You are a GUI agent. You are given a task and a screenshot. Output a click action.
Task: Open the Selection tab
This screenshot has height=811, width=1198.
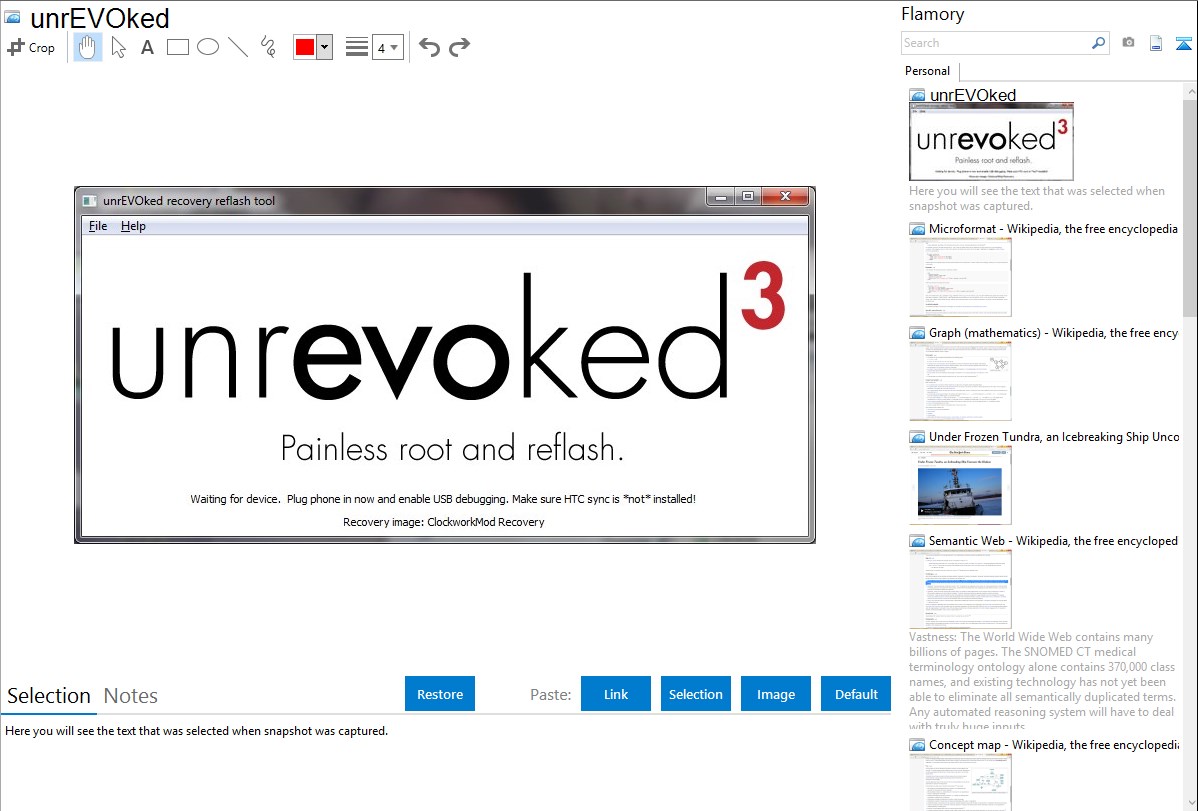click(x=49, y=696)
